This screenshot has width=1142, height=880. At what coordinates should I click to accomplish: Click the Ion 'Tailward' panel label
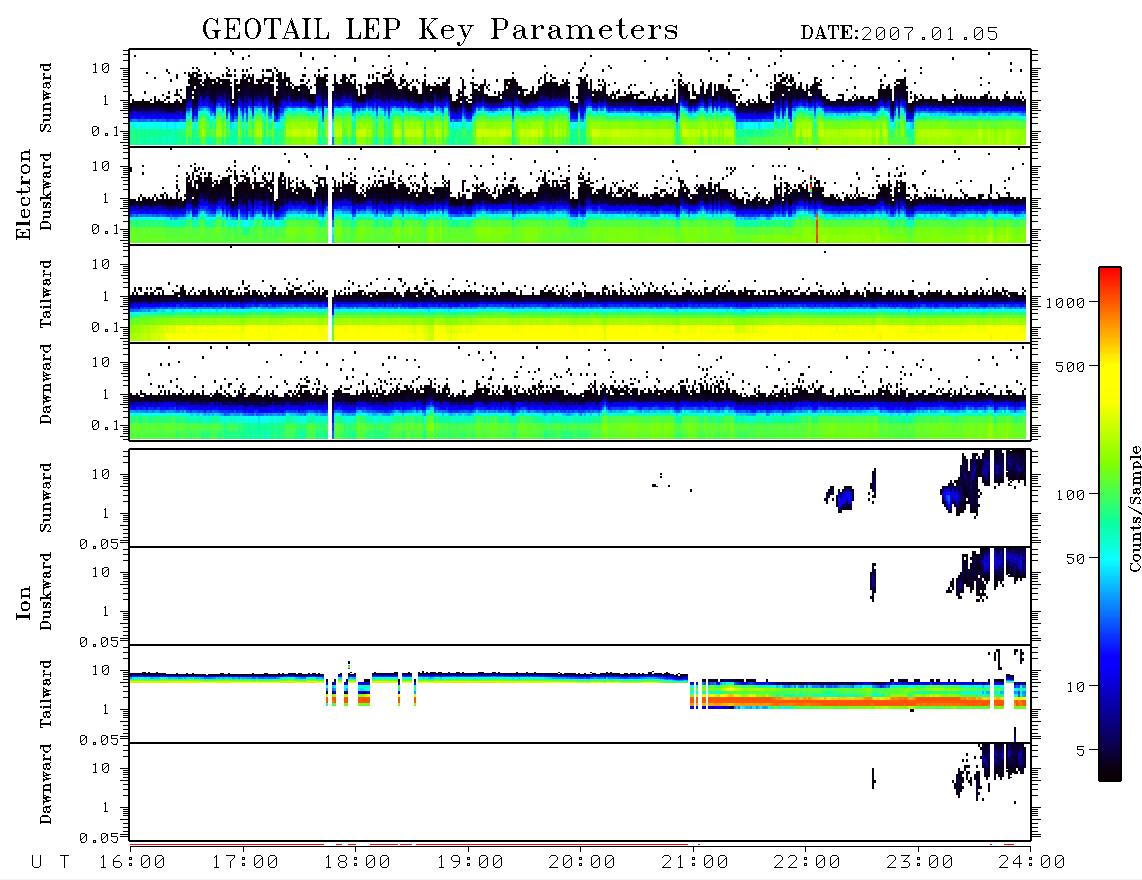[46, 694]
